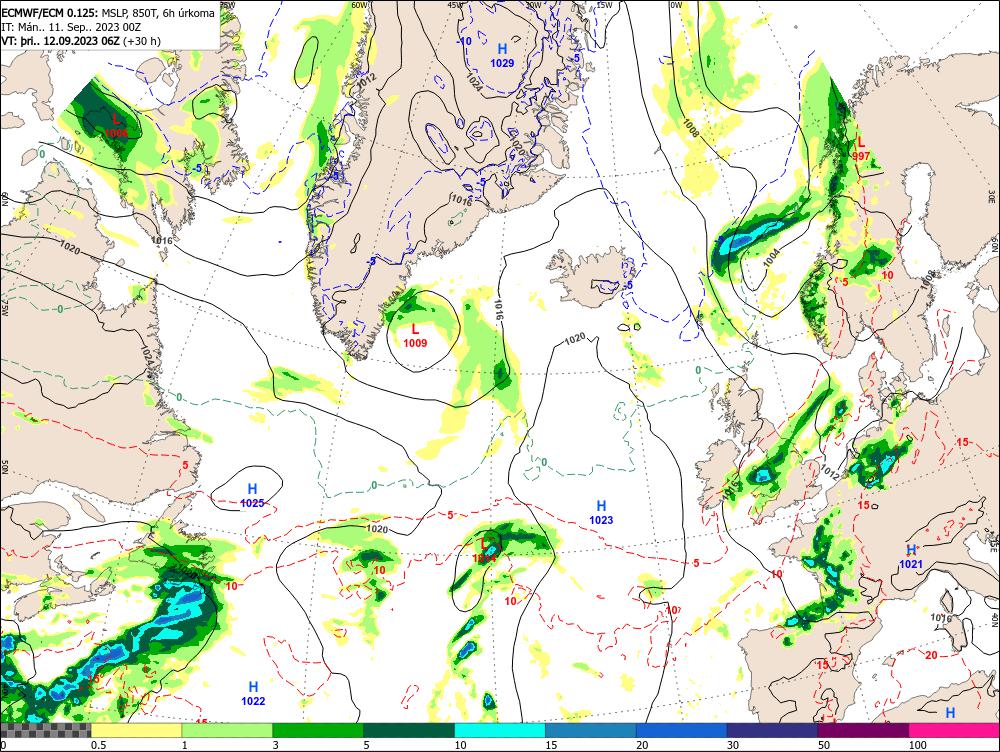Click the yellow 0.5–1 mm legend swatch
This screenshot has width=1000, height=752.
click(136, 730)
